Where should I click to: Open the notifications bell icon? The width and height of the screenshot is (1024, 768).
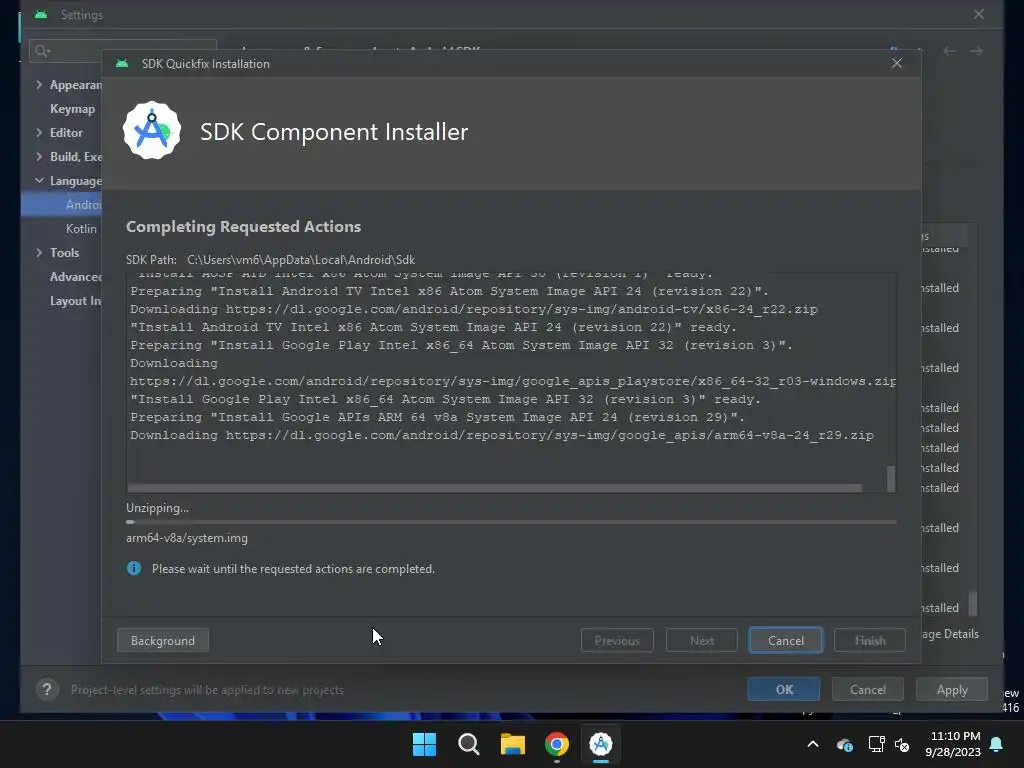[997, 744]
